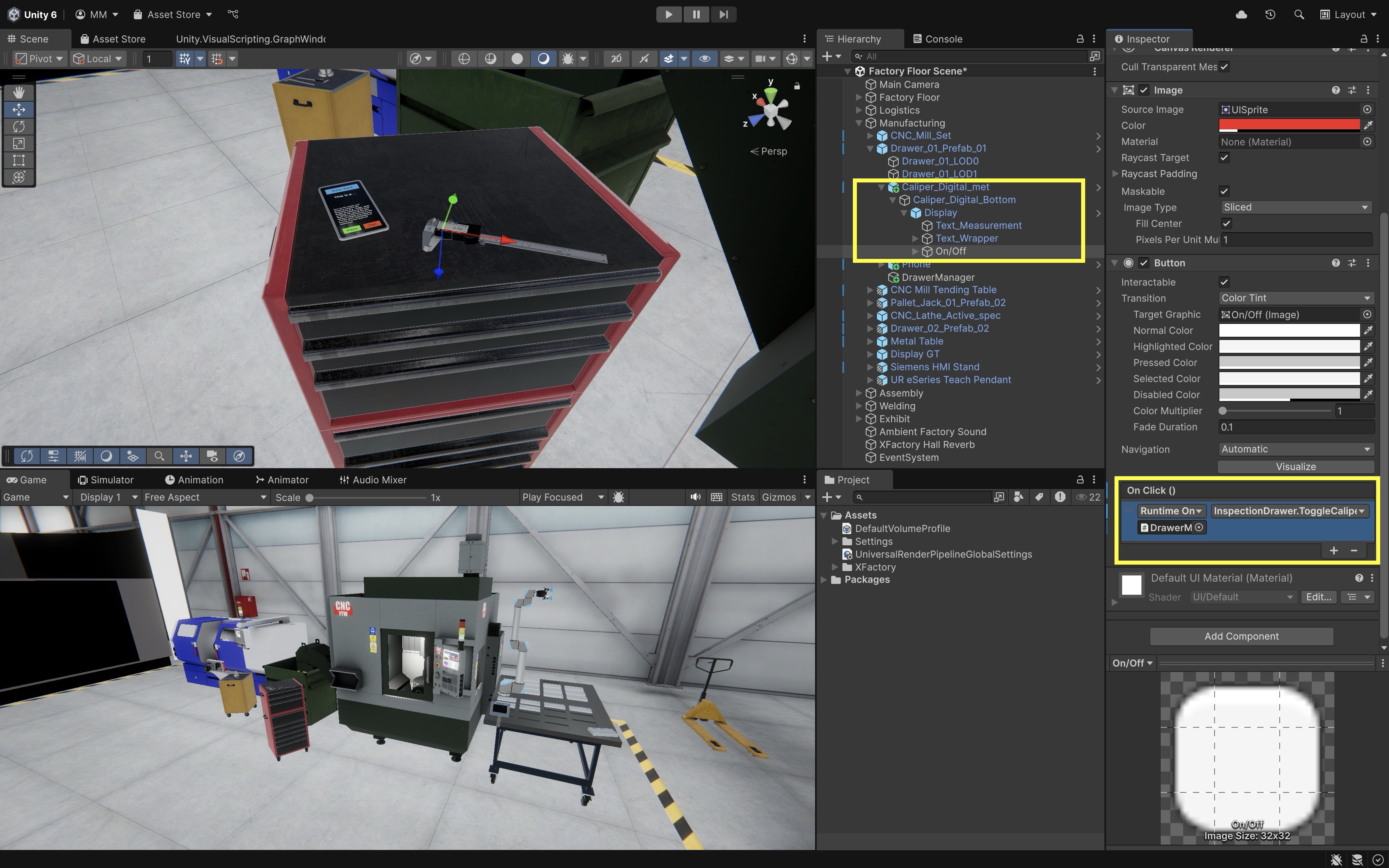This screenshot has width=1389, height=868.
Task: Open the Animator tab
Action: click(x=282, y=480)
